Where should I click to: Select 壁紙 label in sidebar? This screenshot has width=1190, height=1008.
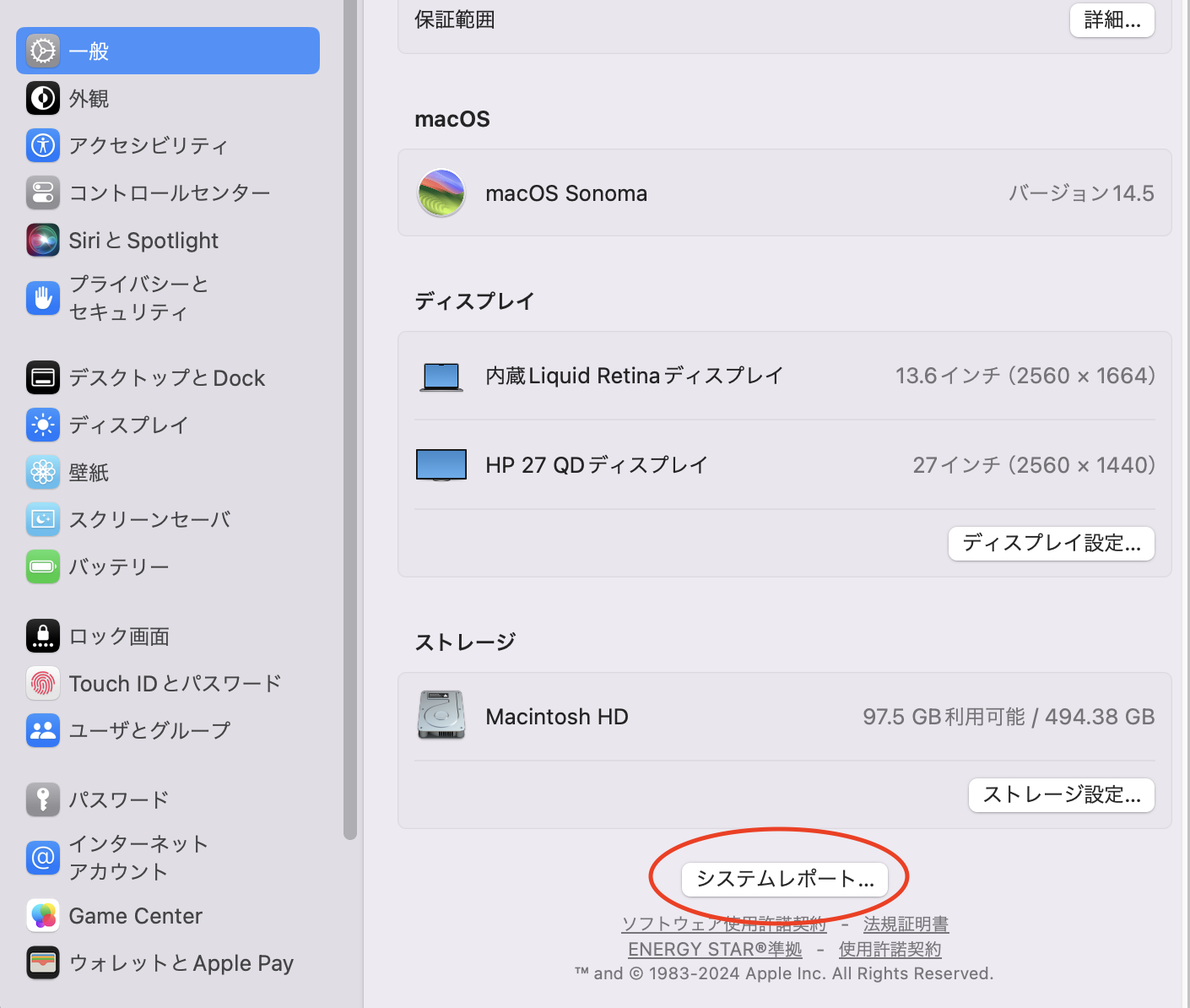pyautogui.click(x=89, y=472)
